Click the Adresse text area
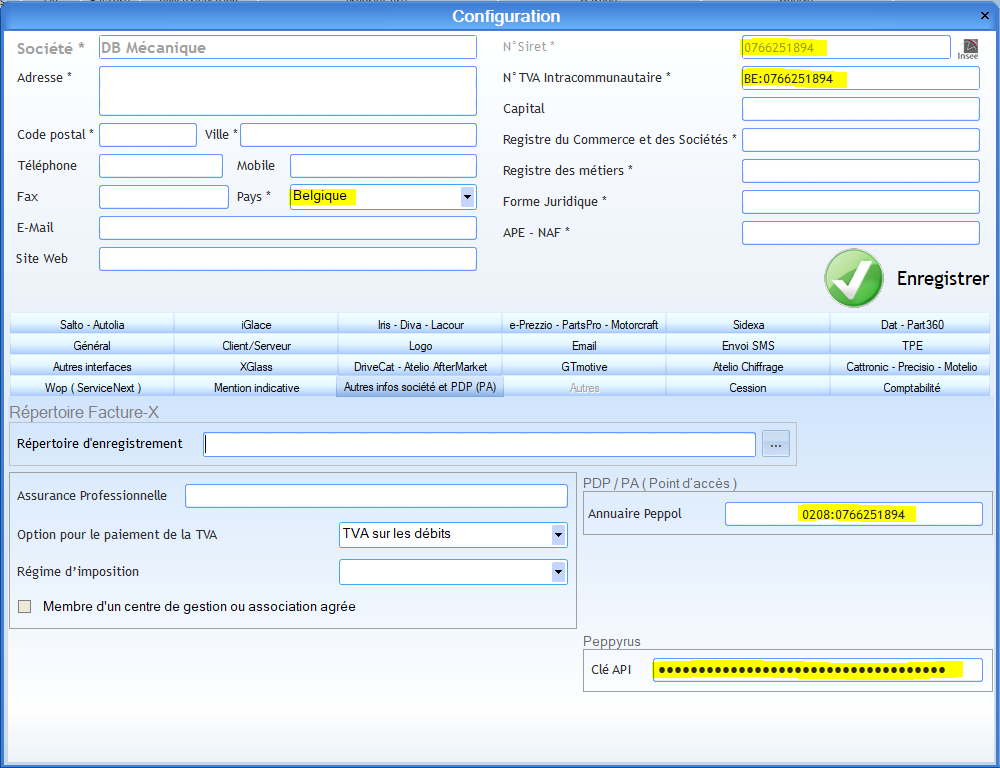Screen dimensions: 1000x768 [x=288, y=91]
